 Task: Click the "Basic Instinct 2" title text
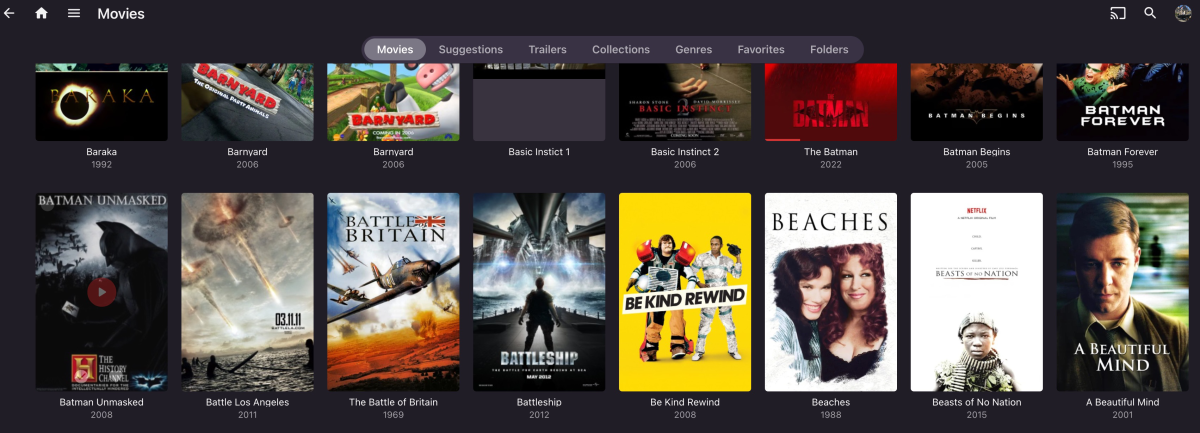click(x=685, y=152)
